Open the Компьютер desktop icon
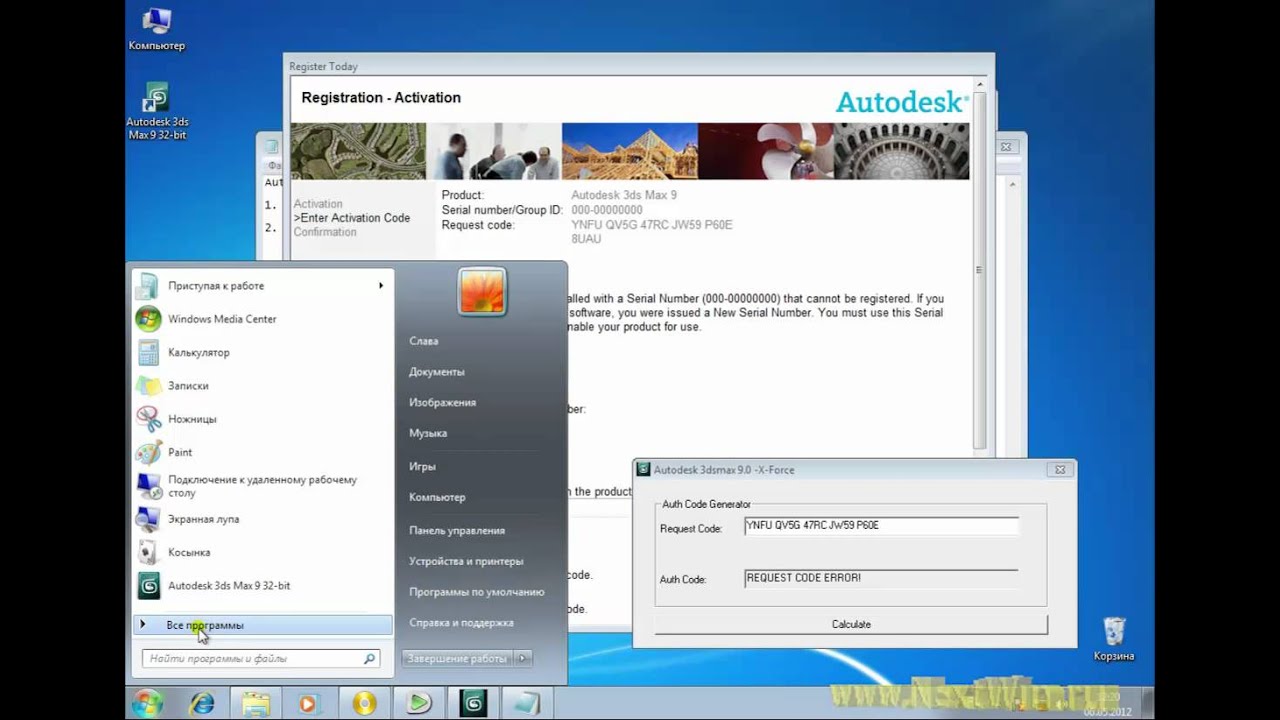The width and height of the screenshot is (1280, 720). (157, 29)
